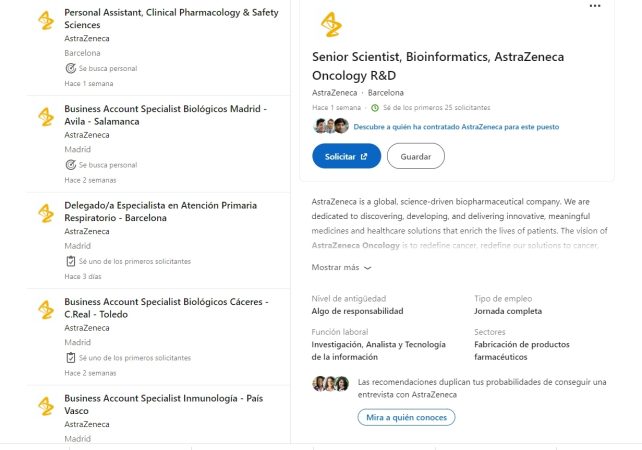Click hiring team profile photos near Descubre
642x450 pixels.
tap(330, 126)
